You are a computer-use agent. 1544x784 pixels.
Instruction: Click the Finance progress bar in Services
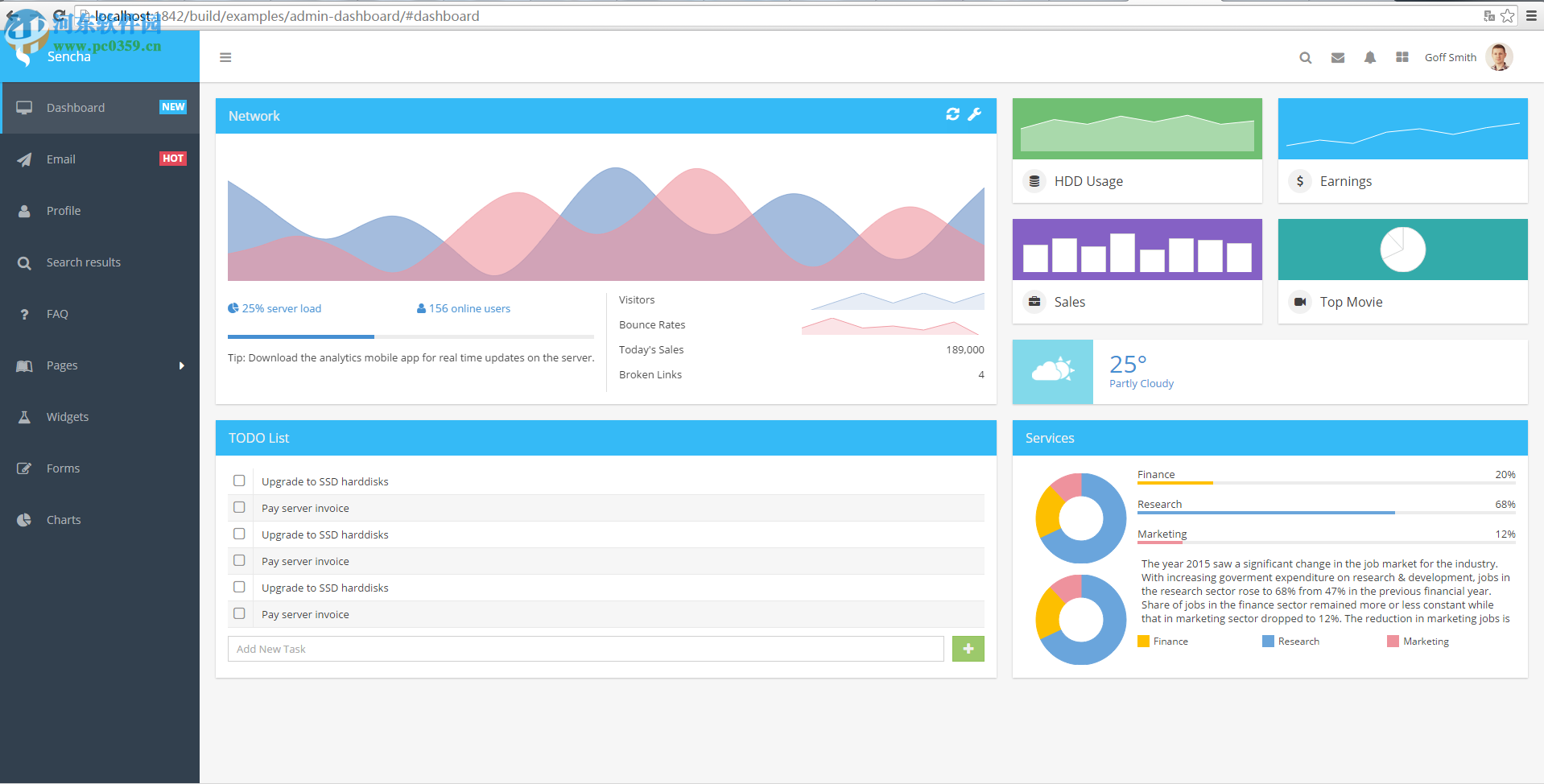tap(1174, 483)
